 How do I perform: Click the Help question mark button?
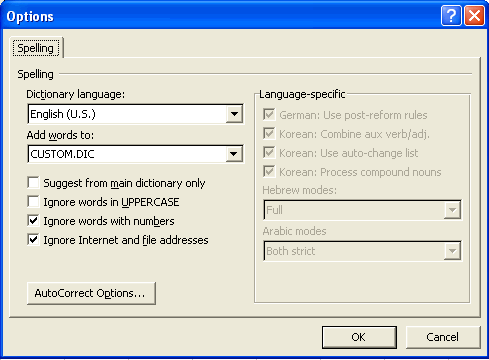451,16
